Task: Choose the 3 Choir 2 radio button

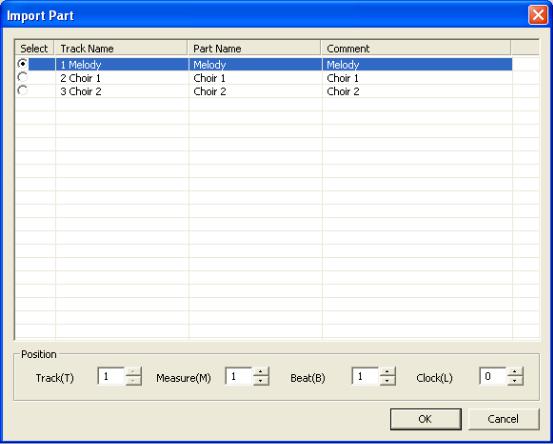Action: (x=22, y=90)
